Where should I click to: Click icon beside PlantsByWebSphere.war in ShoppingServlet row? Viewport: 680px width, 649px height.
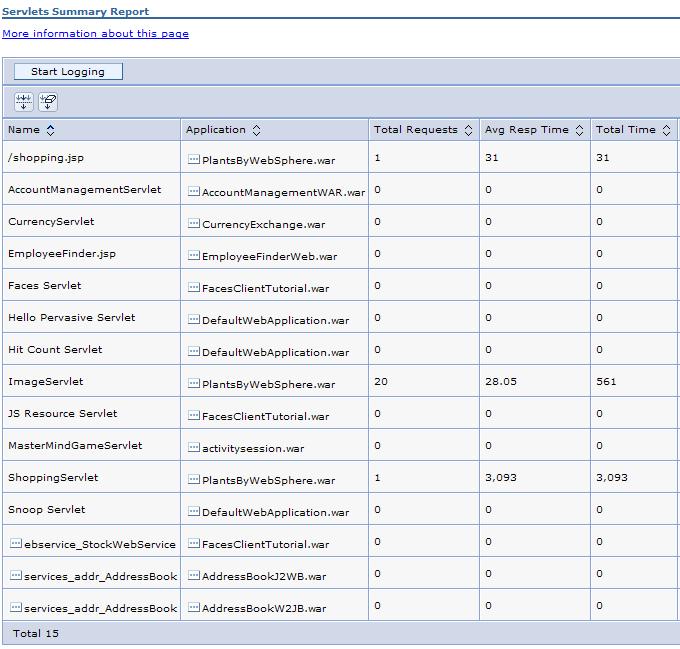(x=193, y=479)
